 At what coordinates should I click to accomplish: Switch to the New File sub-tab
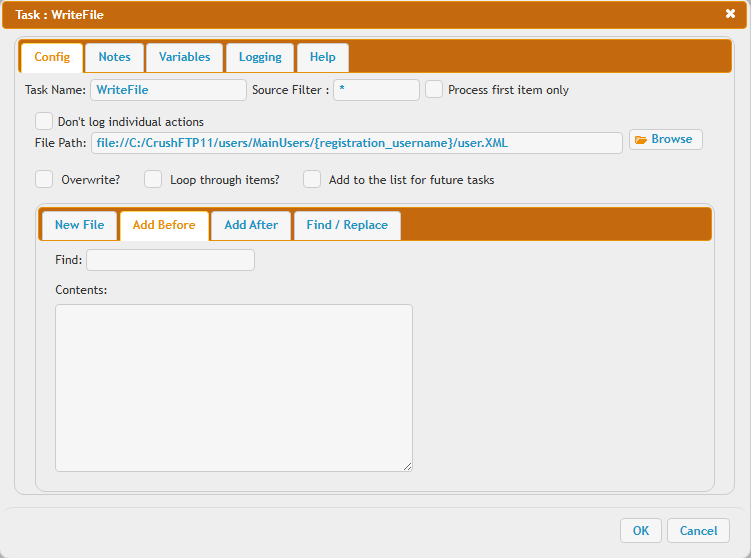pyautogui.click(x=79, y=225)
